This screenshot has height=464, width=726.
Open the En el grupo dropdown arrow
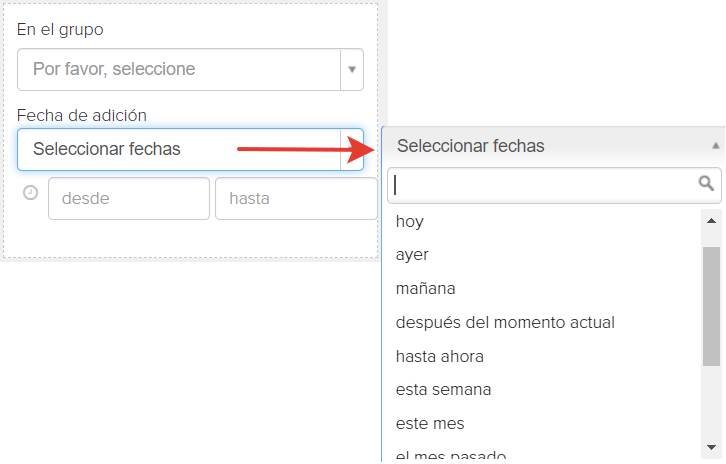tap(352, 69)
